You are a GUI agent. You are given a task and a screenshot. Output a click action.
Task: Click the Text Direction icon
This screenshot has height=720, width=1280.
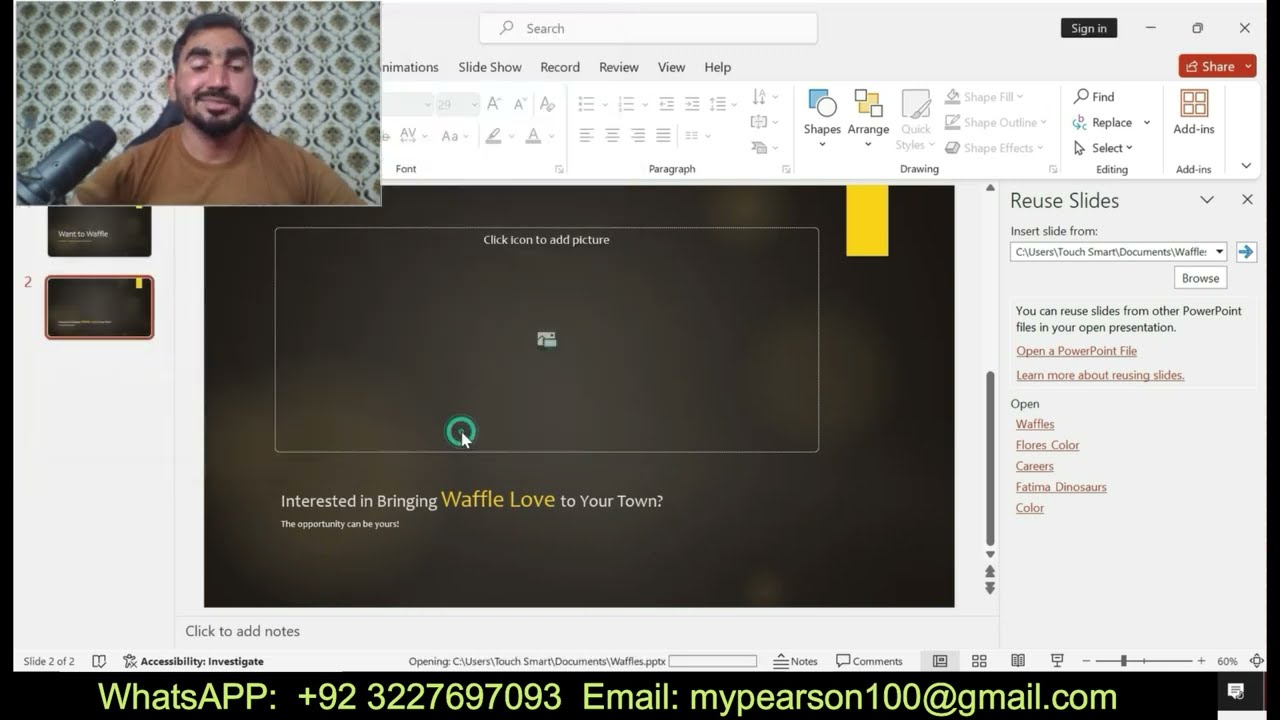[x=760, y=97]
